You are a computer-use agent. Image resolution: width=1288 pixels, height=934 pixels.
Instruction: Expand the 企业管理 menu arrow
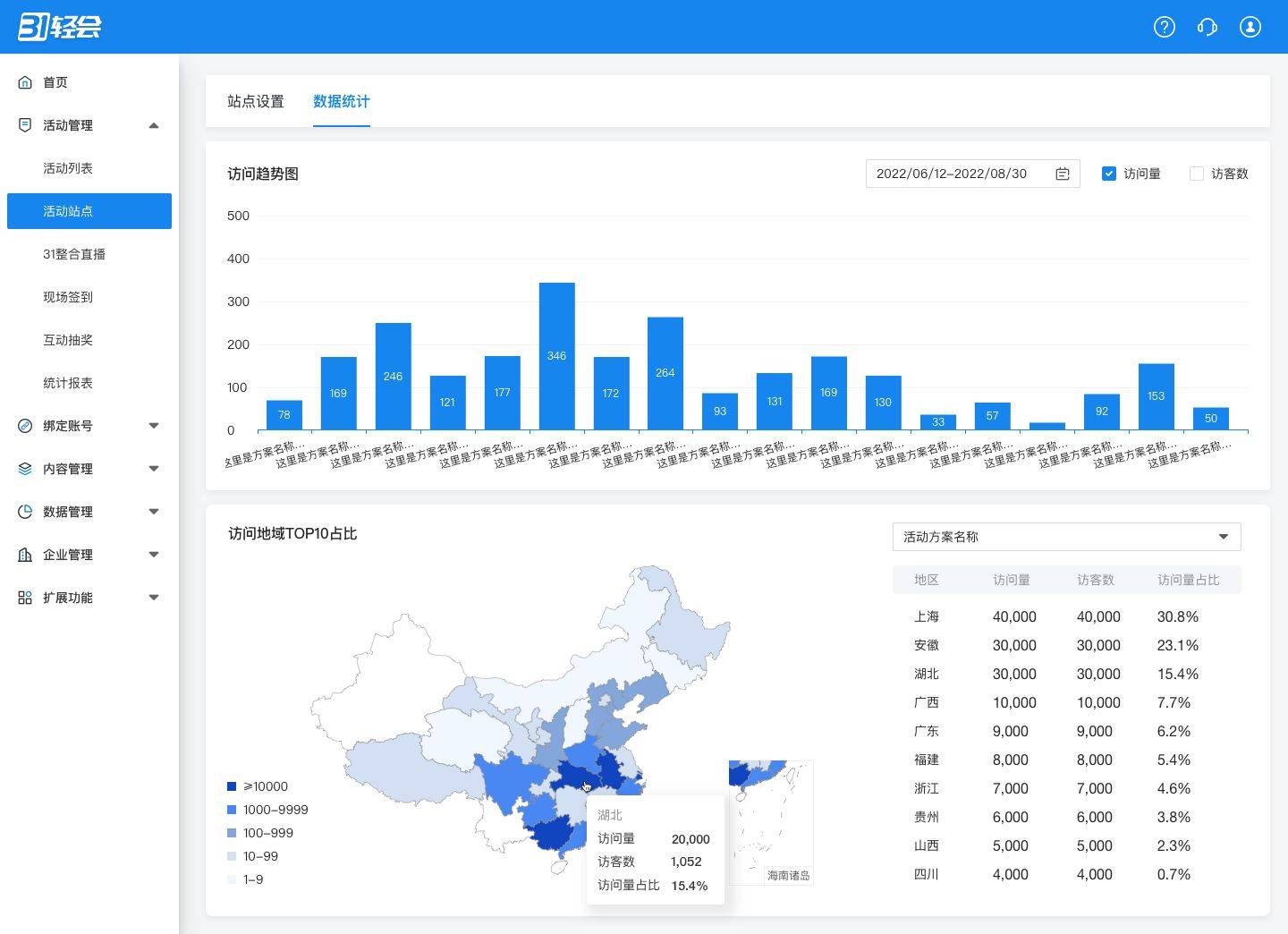coord(154,555)
